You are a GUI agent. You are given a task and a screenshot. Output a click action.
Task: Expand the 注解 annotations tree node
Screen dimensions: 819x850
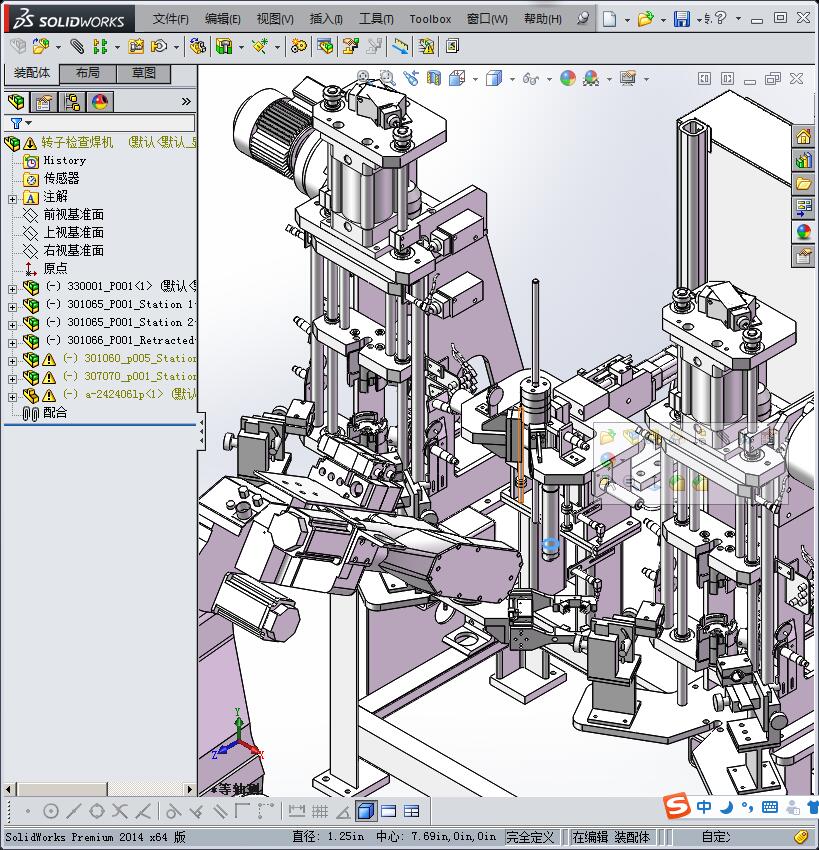point(12,198)
